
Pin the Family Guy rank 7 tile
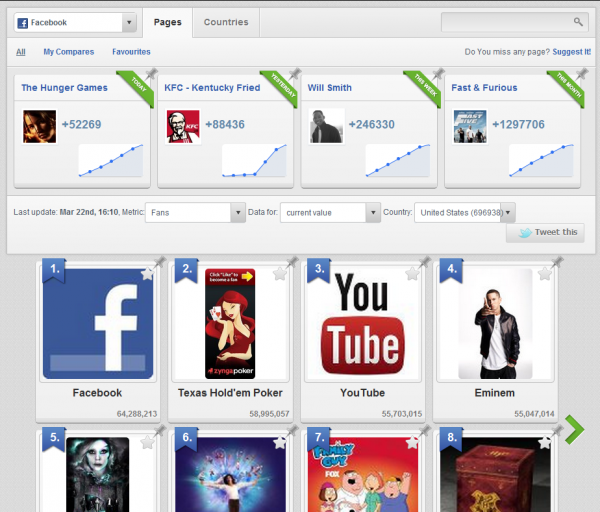(424, 430)
